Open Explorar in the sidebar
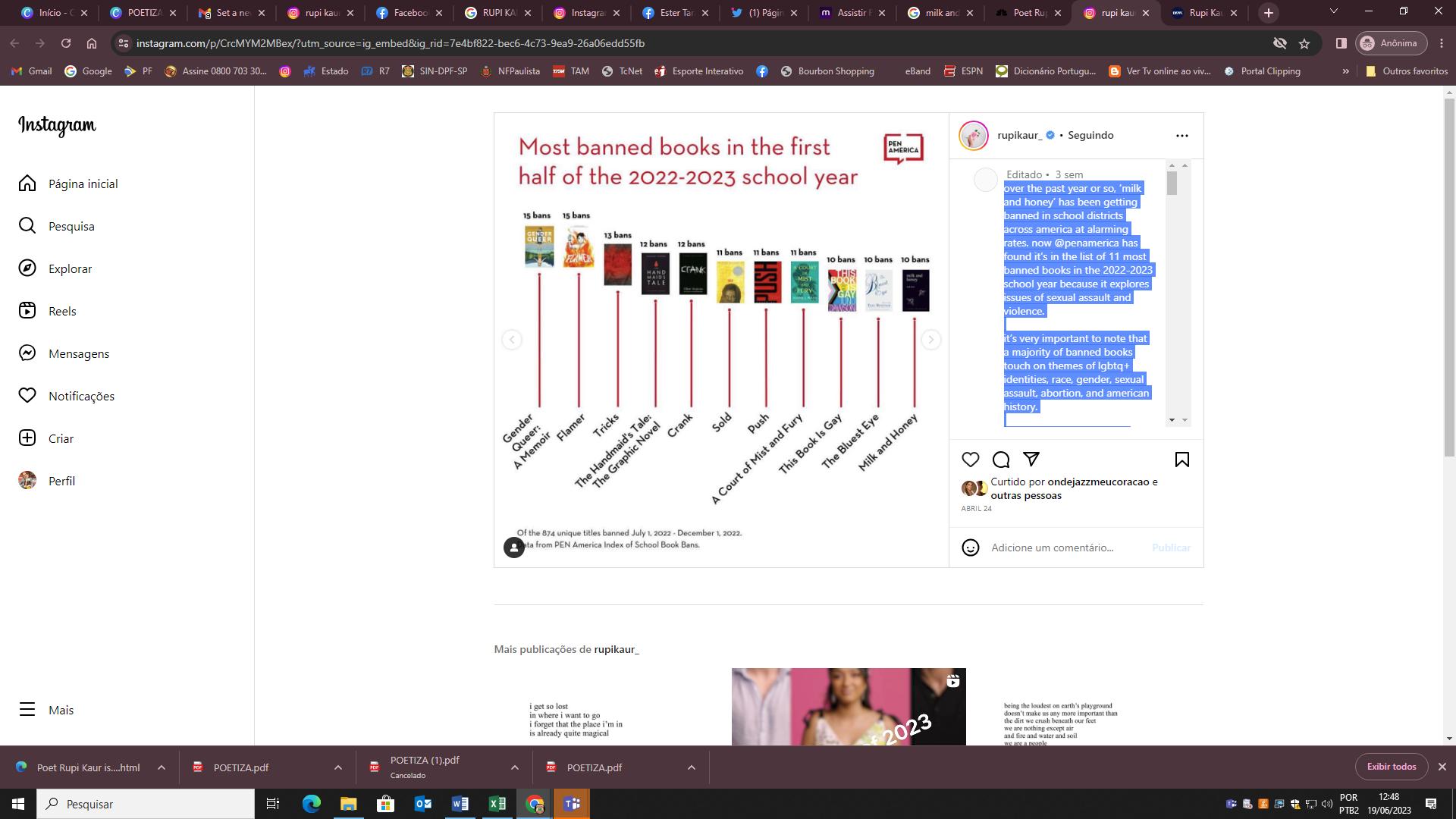This screenshot has height=819, width=1456. (70, 268)
